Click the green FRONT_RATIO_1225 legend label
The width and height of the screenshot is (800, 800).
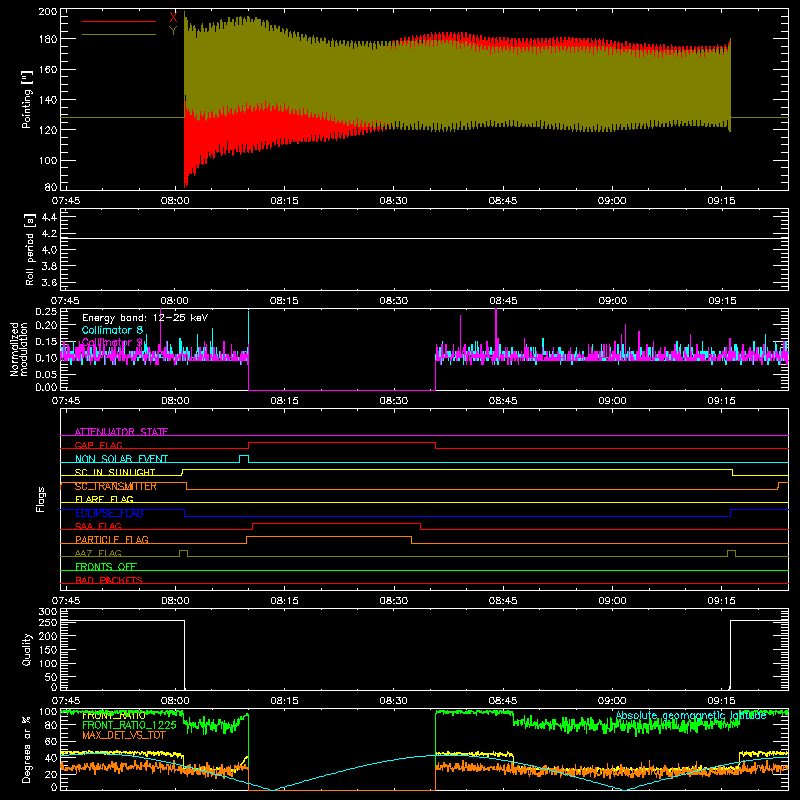pos(129,725)
